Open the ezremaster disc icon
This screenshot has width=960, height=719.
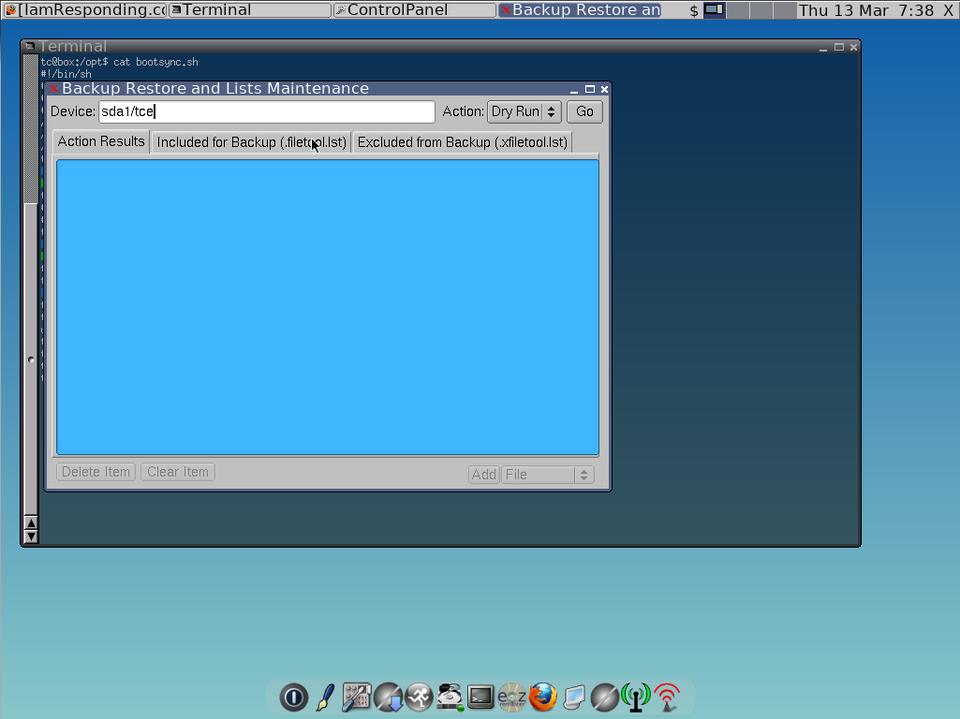pos(512,697)
